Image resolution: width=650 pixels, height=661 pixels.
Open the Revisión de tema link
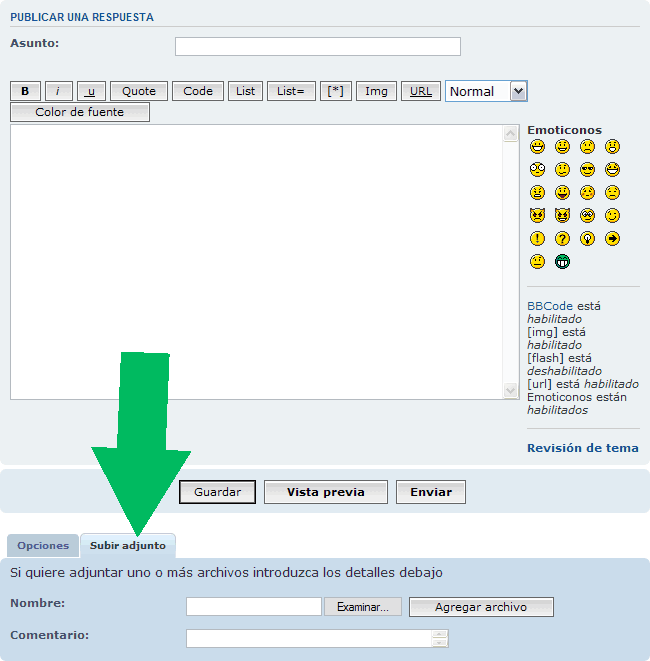tap(582, 448)
